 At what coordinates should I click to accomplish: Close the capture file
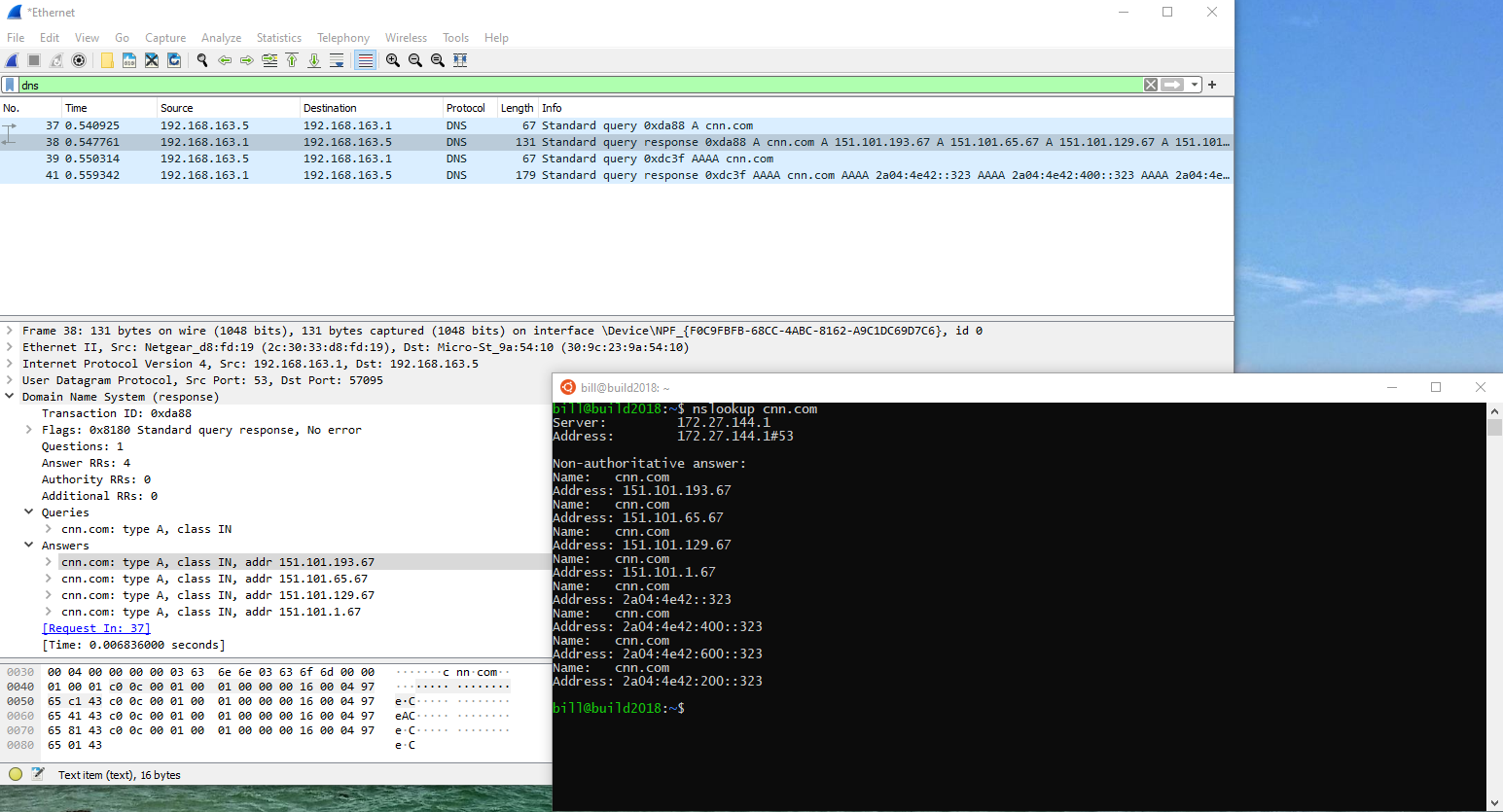pyautogui.click(x=152, y=60)
